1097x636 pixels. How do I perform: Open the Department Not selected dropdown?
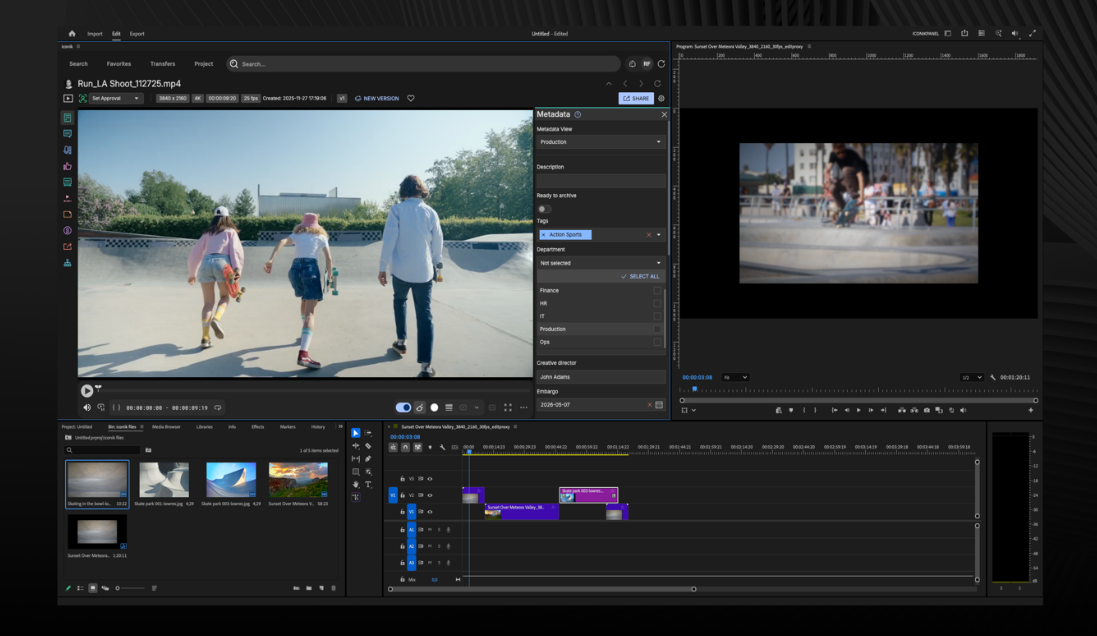pos(600,263)
